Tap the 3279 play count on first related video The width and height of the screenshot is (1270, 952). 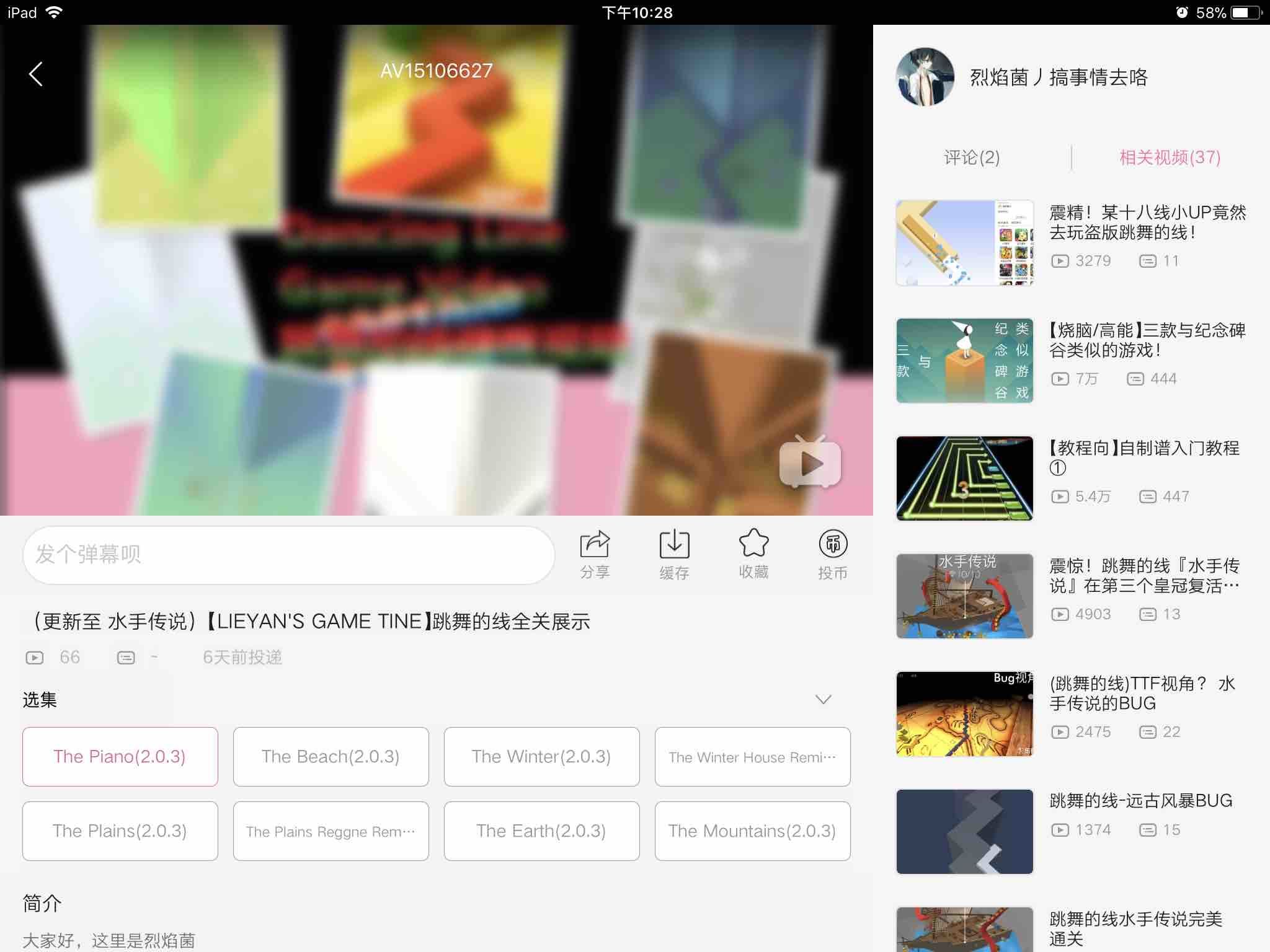point(1093,261)
